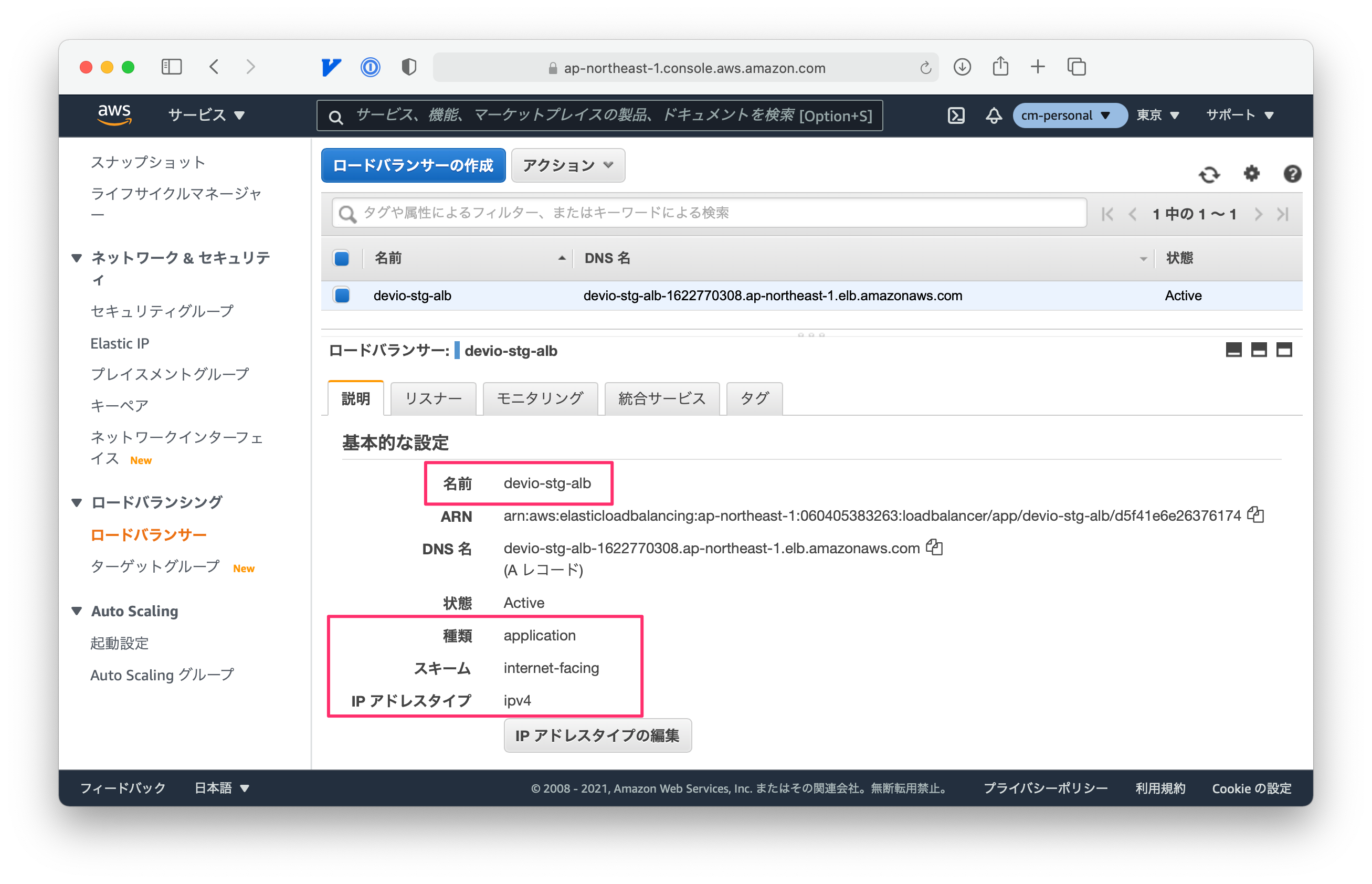Uncheck the devio-stg-alb row checkbox

pos(341,295)
